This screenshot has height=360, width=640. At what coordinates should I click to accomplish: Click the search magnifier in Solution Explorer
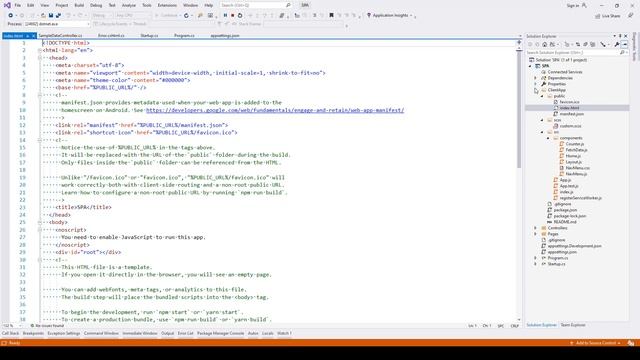pos(622,53)
